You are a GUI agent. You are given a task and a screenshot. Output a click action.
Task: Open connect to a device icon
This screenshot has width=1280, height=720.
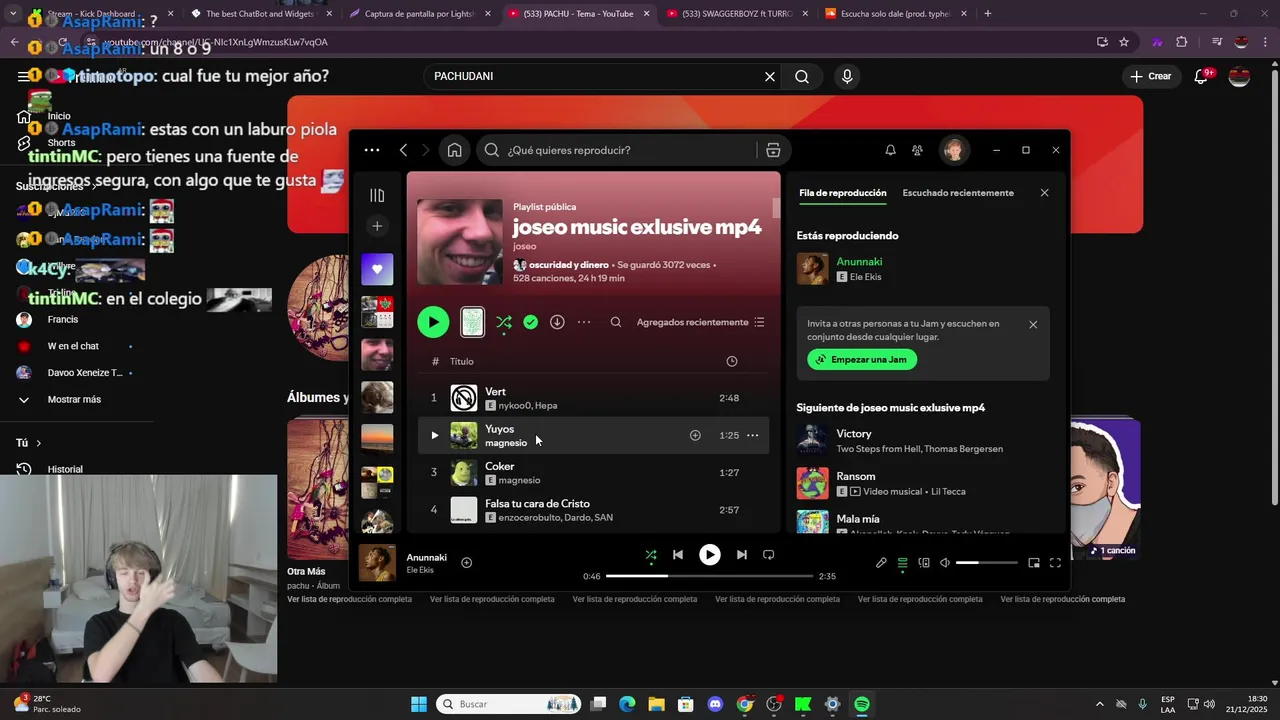click(924, 563)
